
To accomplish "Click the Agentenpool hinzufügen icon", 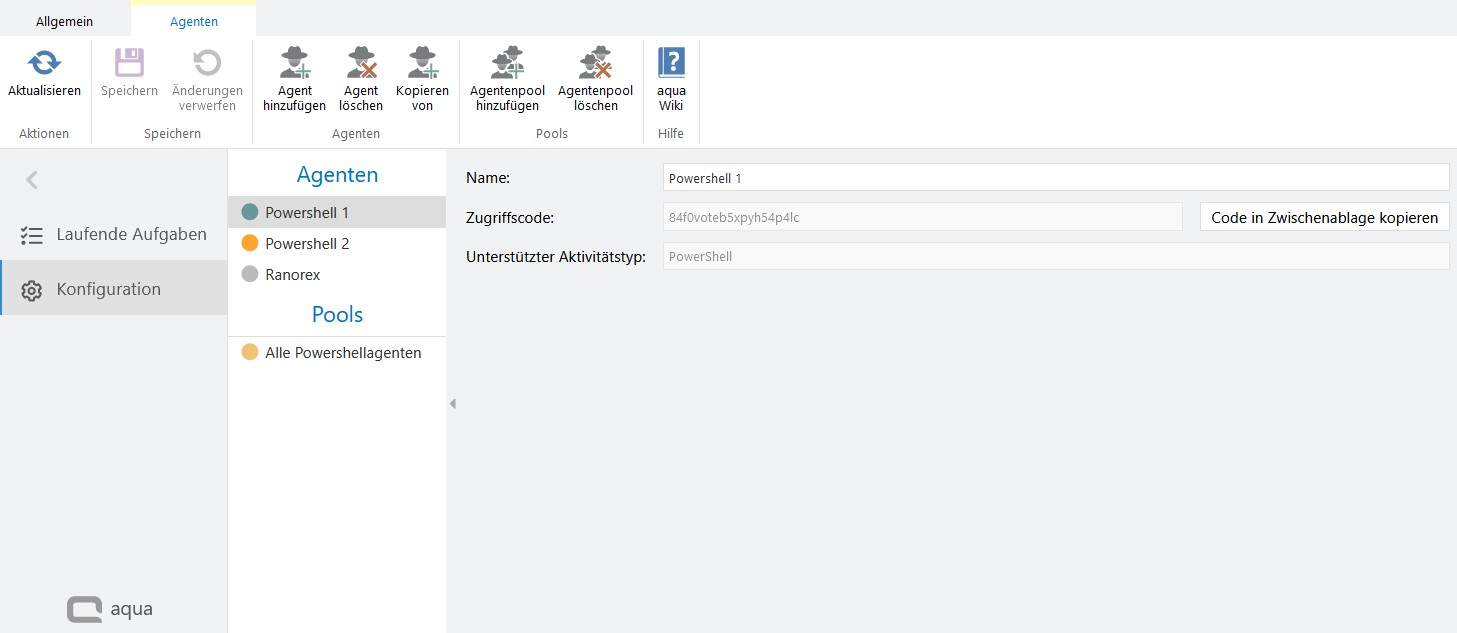I will [507, 64].
